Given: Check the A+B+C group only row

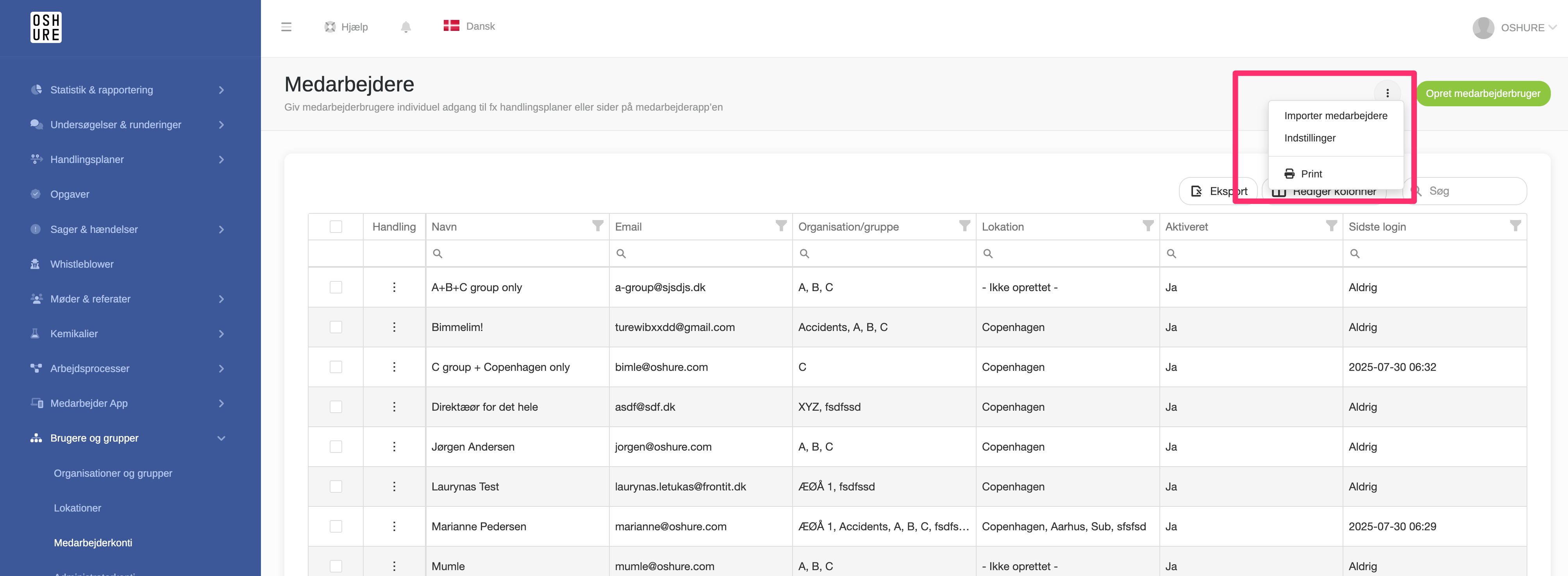Looking at the screenshot, I should coord(336,287).
